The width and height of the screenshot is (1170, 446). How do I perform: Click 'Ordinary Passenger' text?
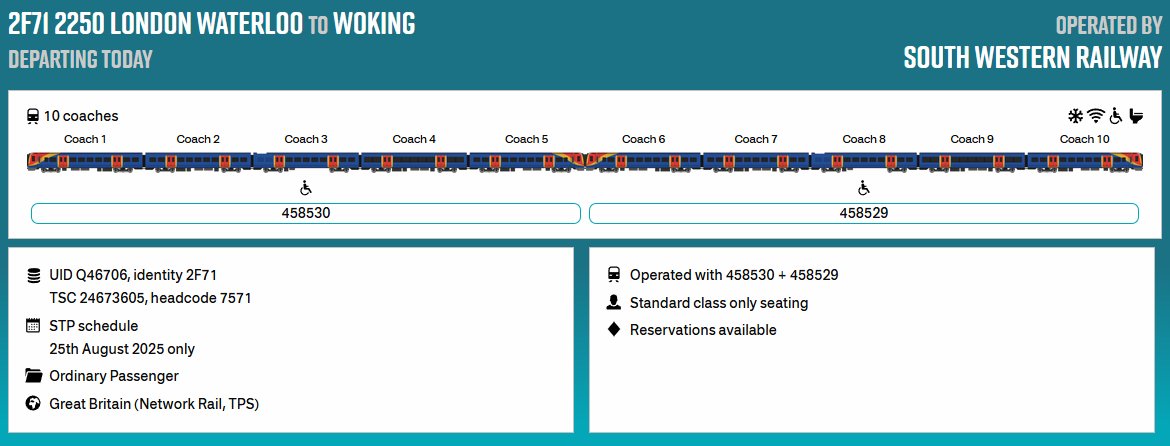[114, 377]
